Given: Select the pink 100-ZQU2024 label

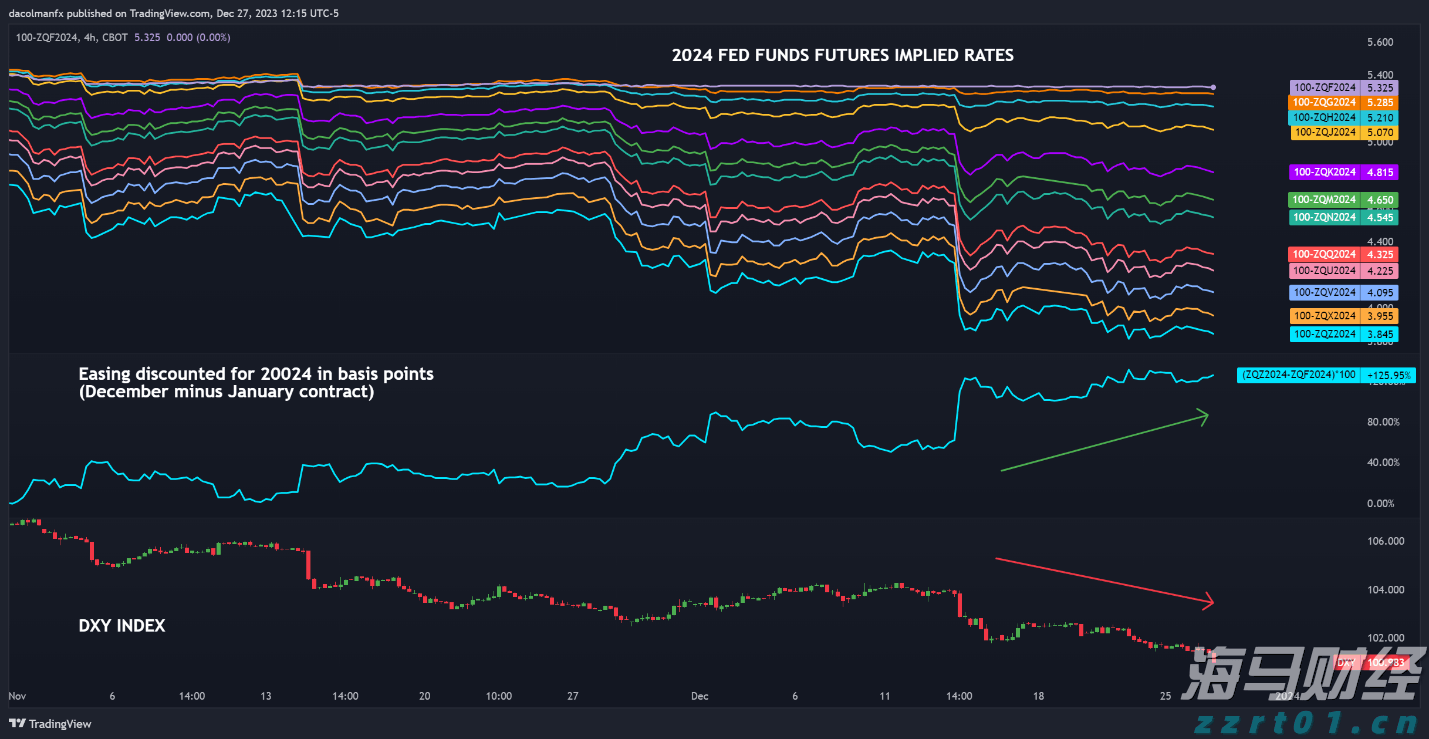Looking at the screenshot, I should tap(1345, 271).
